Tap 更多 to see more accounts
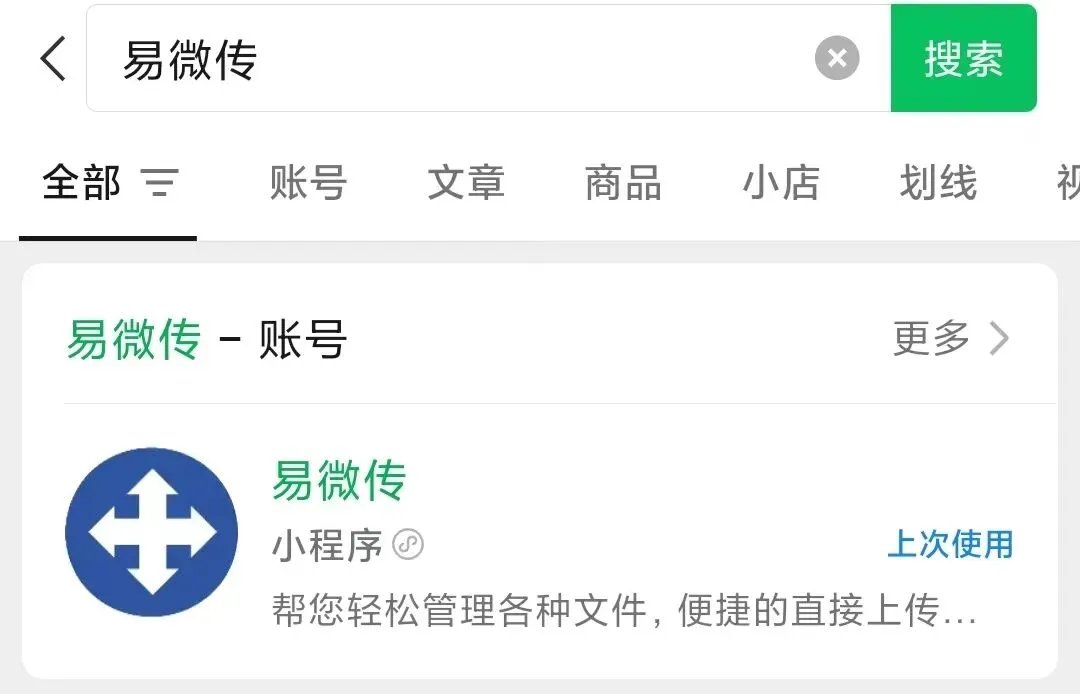1080x694 pixels. (x=931, y=338)
